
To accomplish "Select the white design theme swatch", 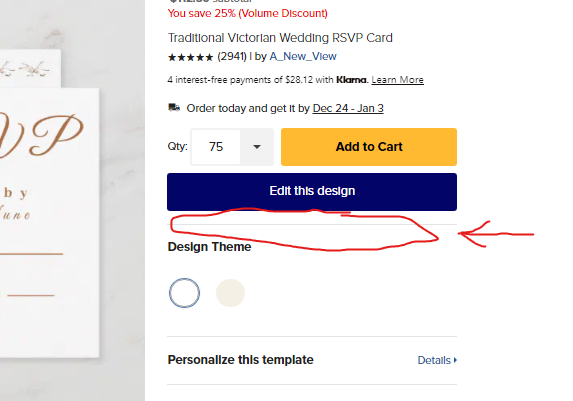I will click(x=184, y=293).
